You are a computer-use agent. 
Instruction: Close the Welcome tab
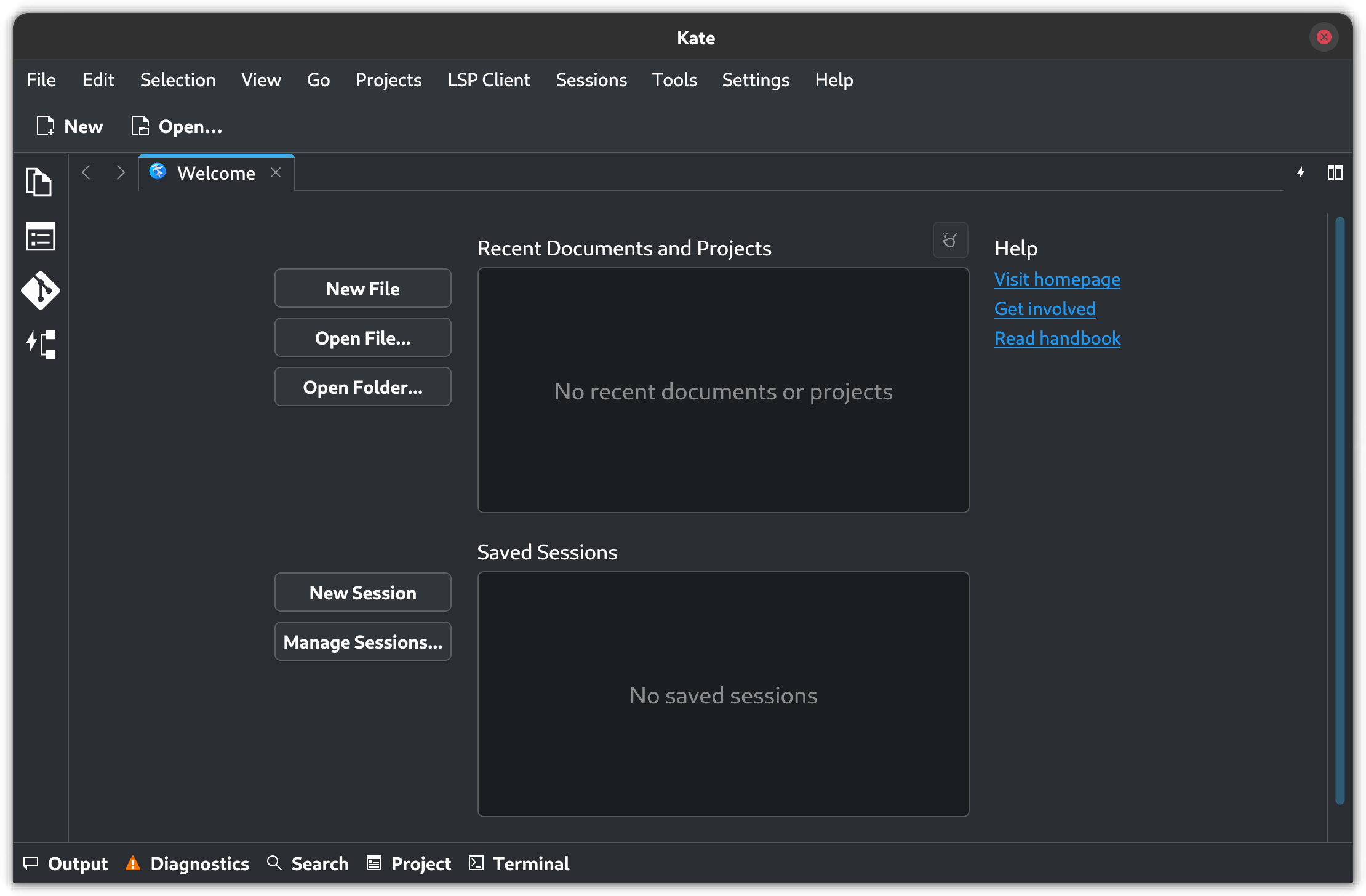point(276,173)
